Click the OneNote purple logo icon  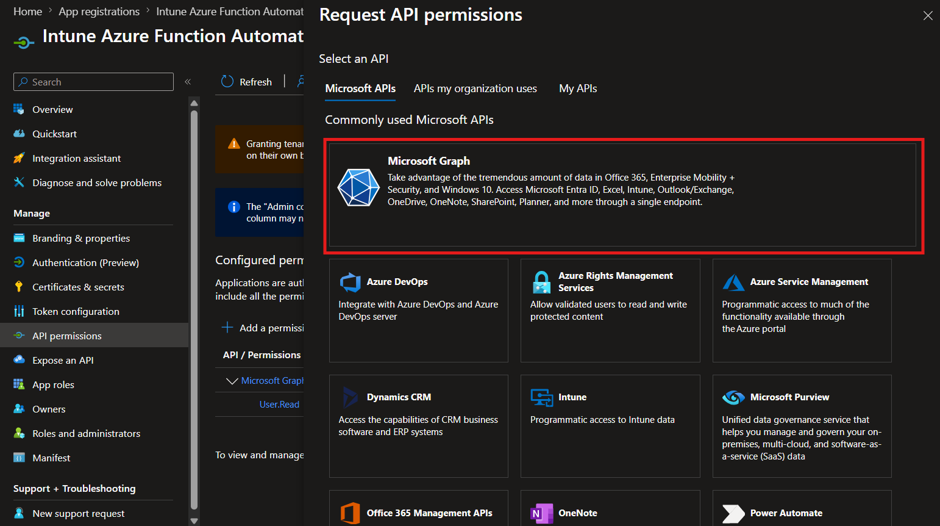coord(541,513)
